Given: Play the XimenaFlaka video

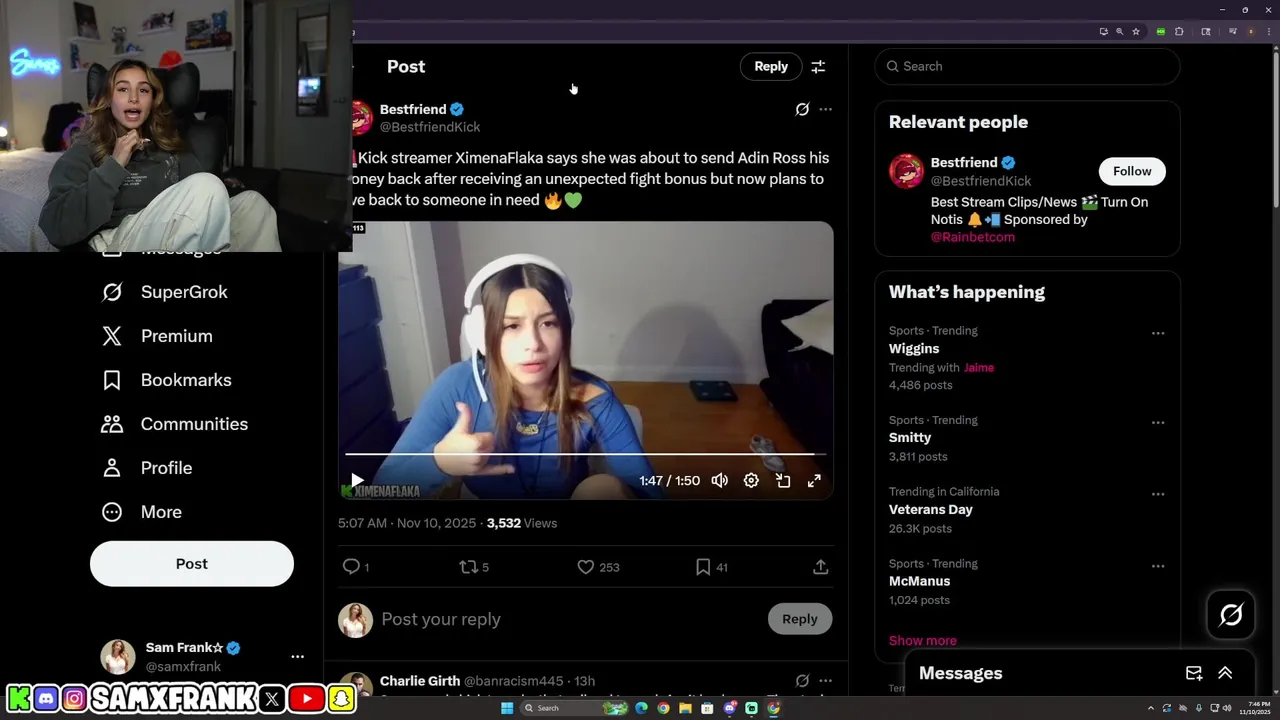Looking at the screenshot, I should pyautogui.click(x=357, y=481).
